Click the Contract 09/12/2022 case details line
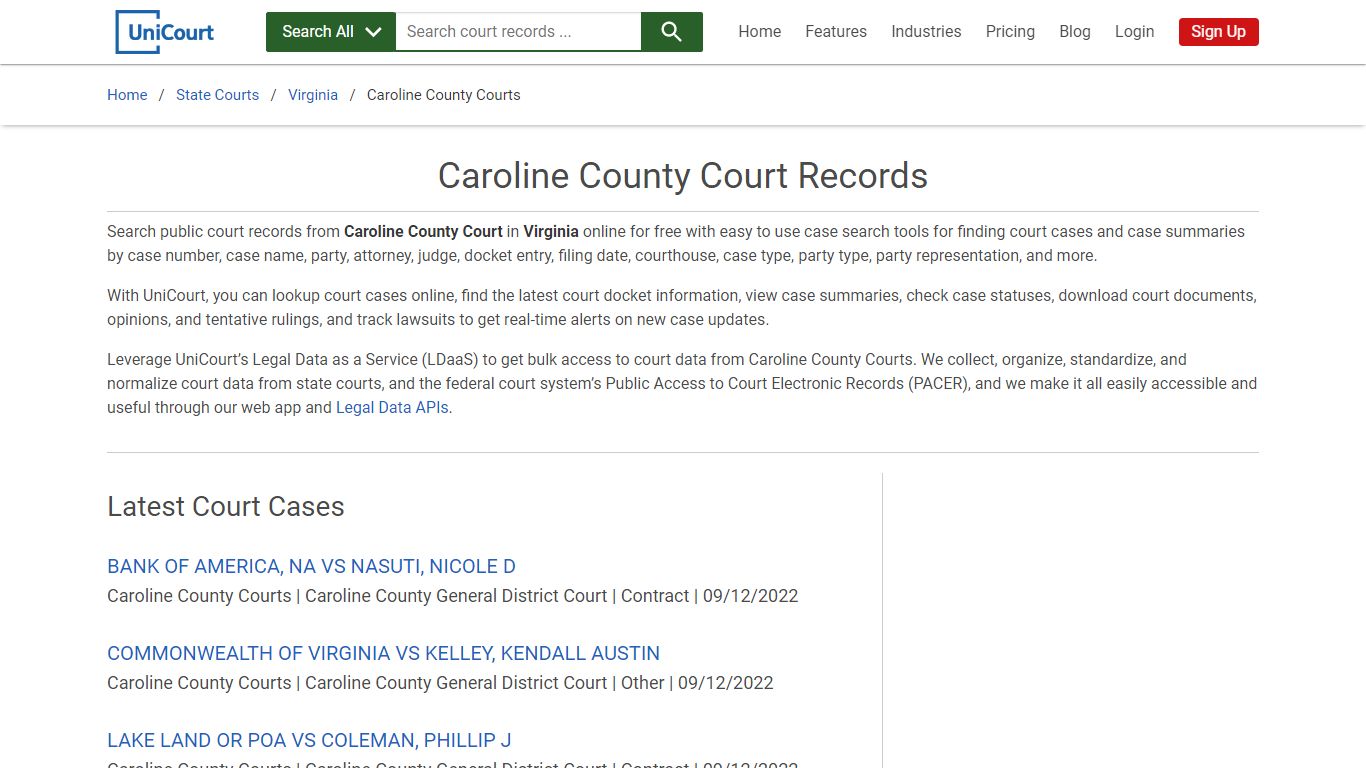This screenshot has width=1366, height=768. click(x=453, y=596)
